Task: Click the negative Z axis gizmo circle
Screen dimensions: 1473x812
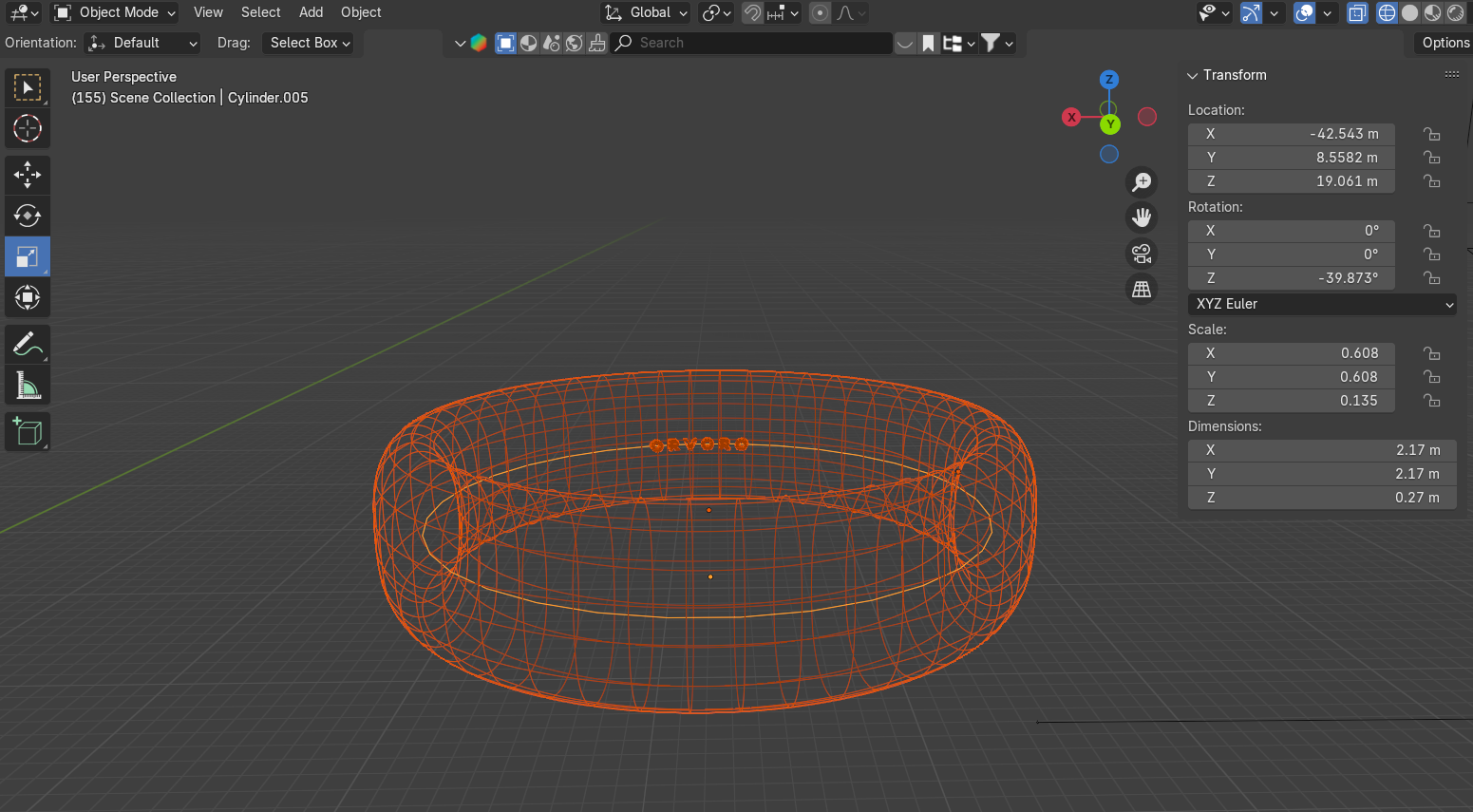Action: tap(1109, 154)
